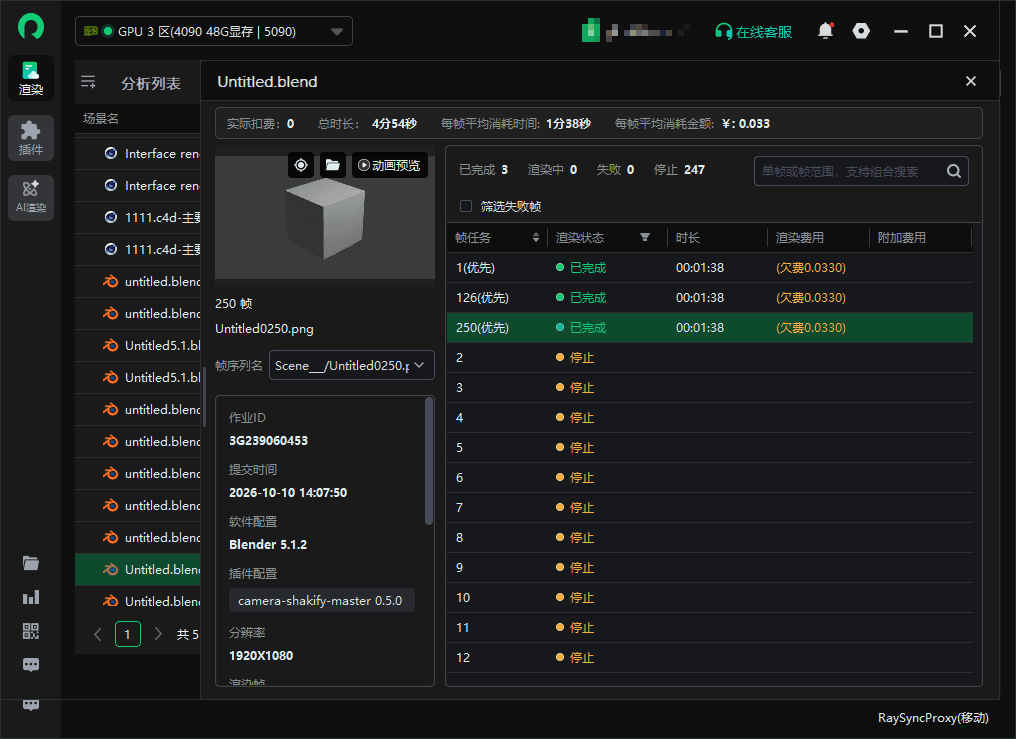Click the job info panel scrollbar

tap(428, 460)
